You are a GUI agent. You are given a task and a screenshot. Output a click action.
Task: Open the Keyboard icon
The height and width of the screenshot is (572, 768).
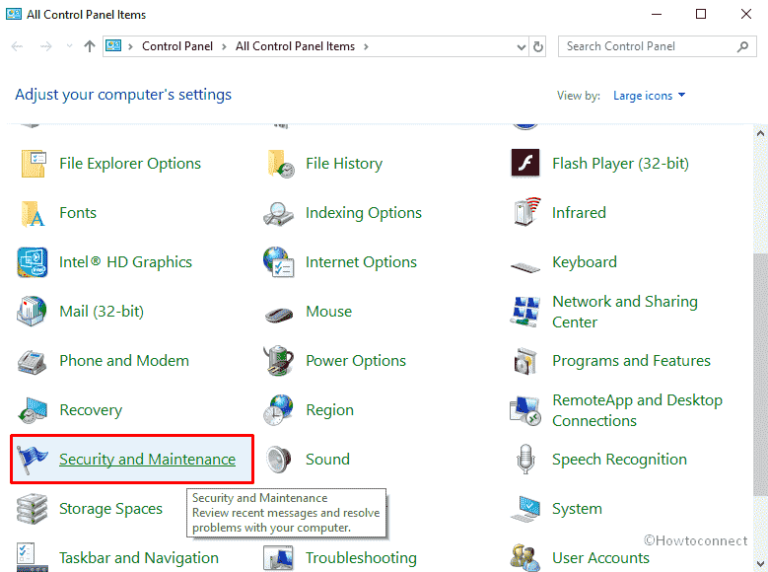click(525, 266)
